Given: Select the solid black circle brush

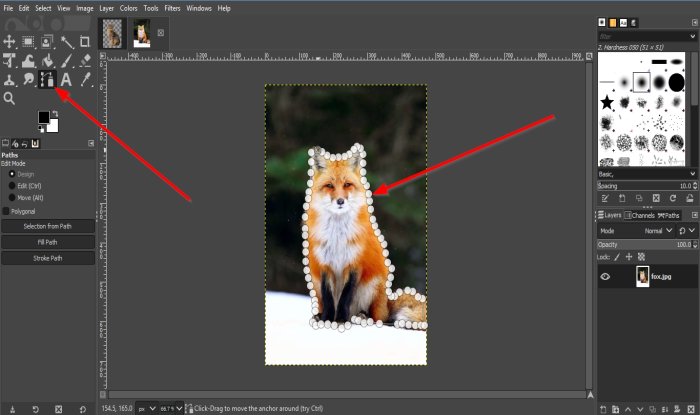Looking at the screenshot, I should point(676,82).
